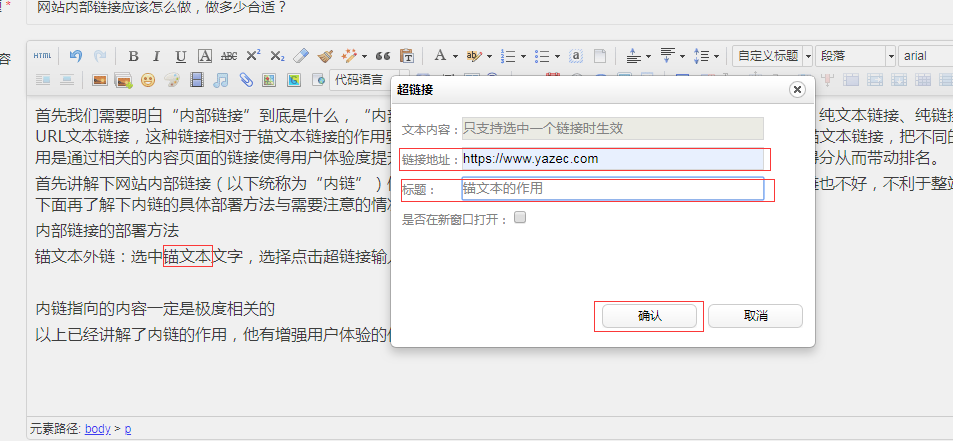The height and width of the screenshot is (441, 953).
Task: Click the 确认 button
Action: (649, 316)
